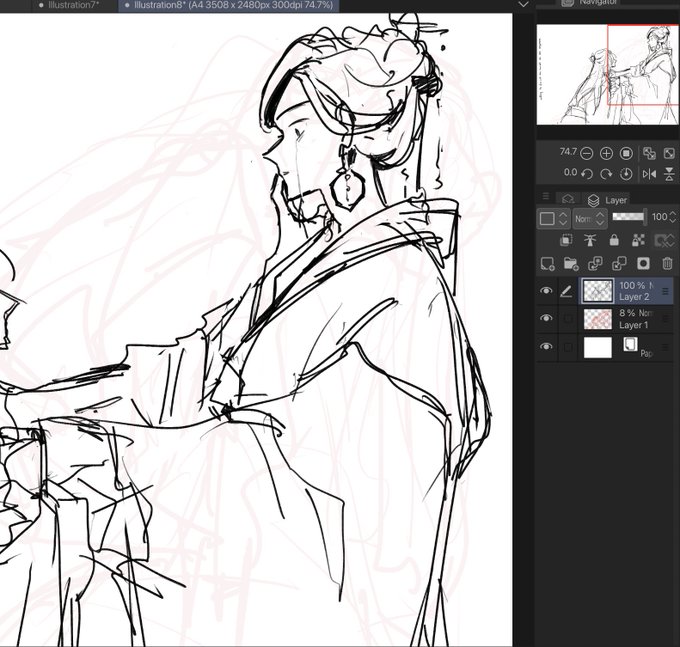The height and width of the screenshot is (647, 680).
Task: Click the Navigator panel title tab
Action: [589, 3]
